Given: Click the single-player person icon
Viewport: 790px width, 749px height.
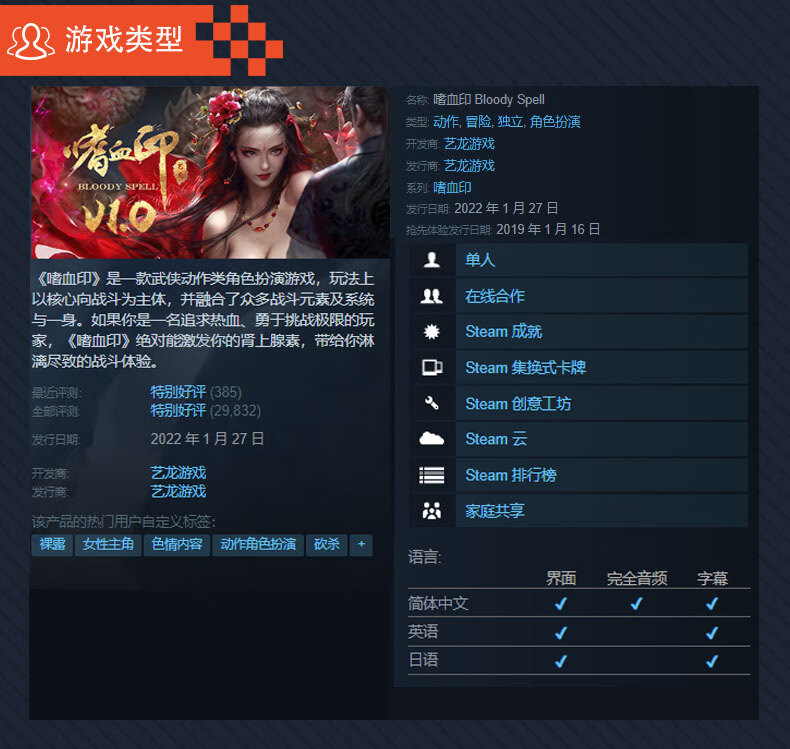Looking at the screenshot, I should [x=432, y=260].
